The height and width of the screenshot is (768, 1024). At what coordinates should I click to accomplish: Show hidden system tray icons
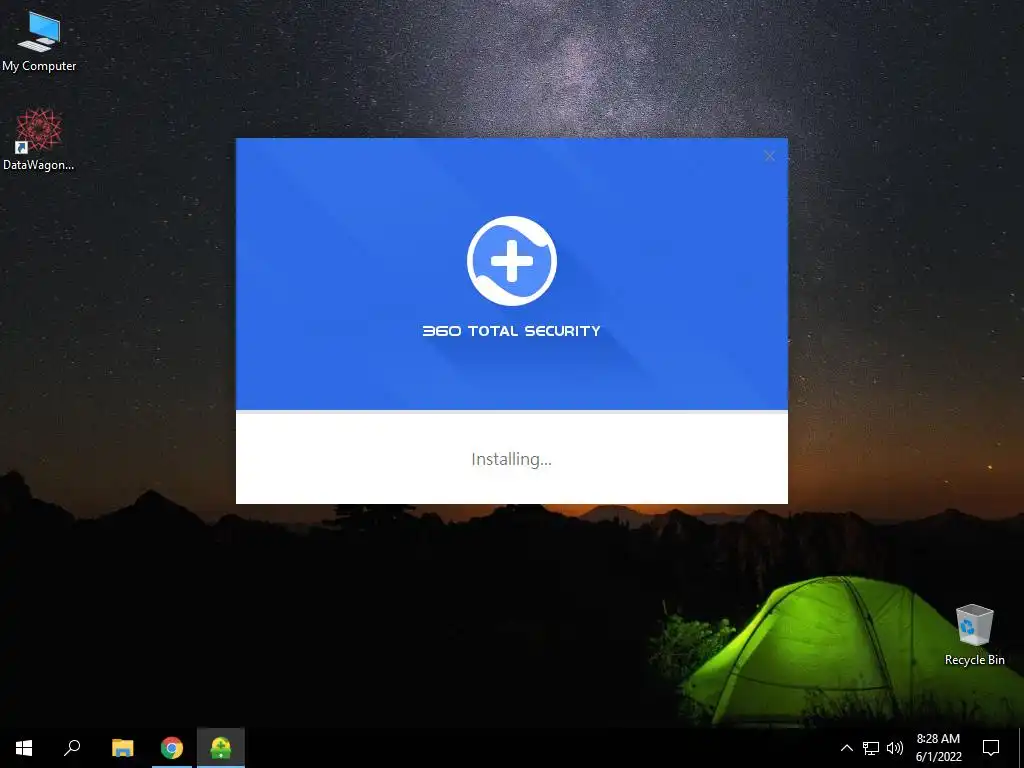[x=846, y=748]
